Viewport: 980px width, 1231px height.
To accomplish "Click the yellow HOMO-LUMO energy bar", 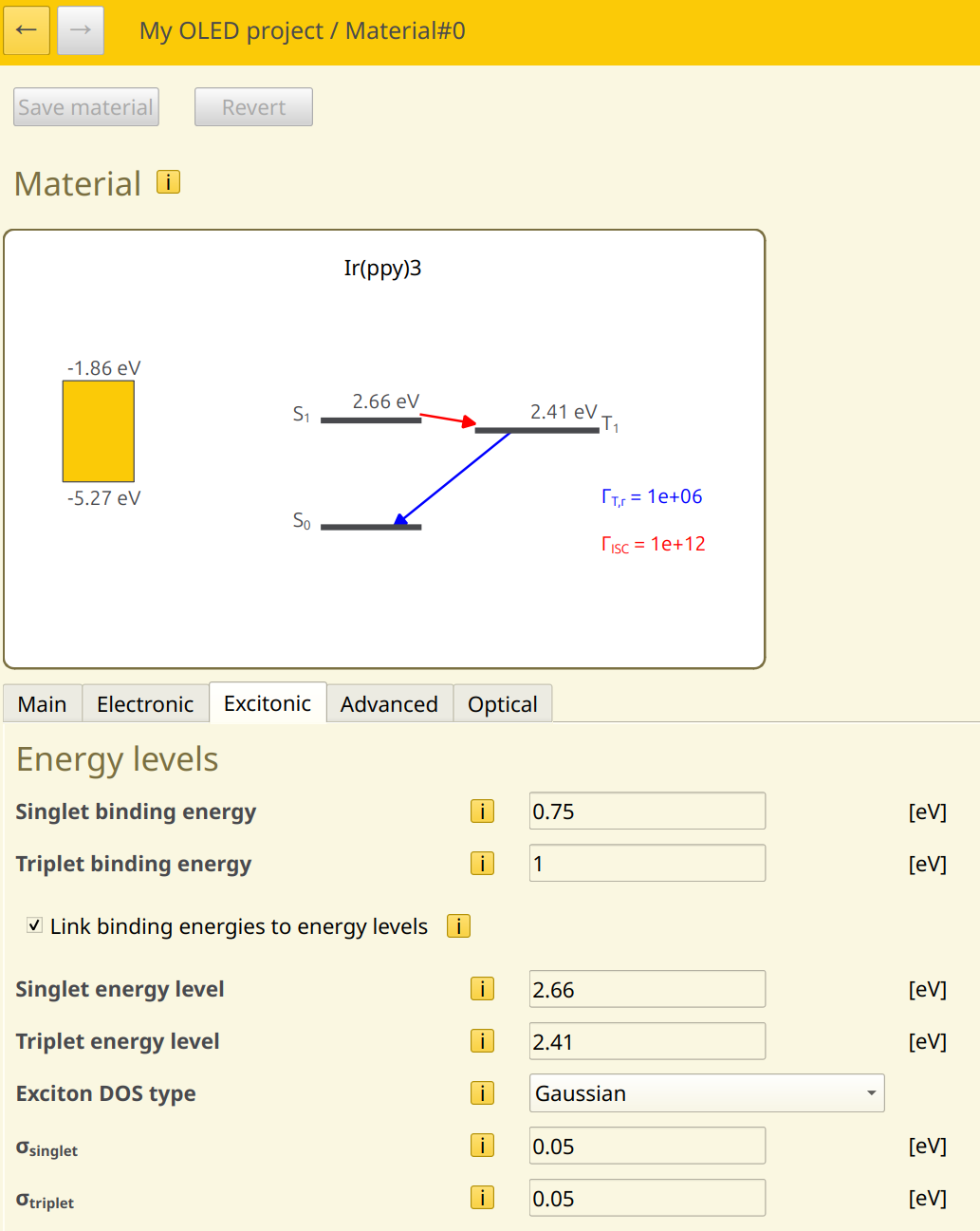I will 99,432.
